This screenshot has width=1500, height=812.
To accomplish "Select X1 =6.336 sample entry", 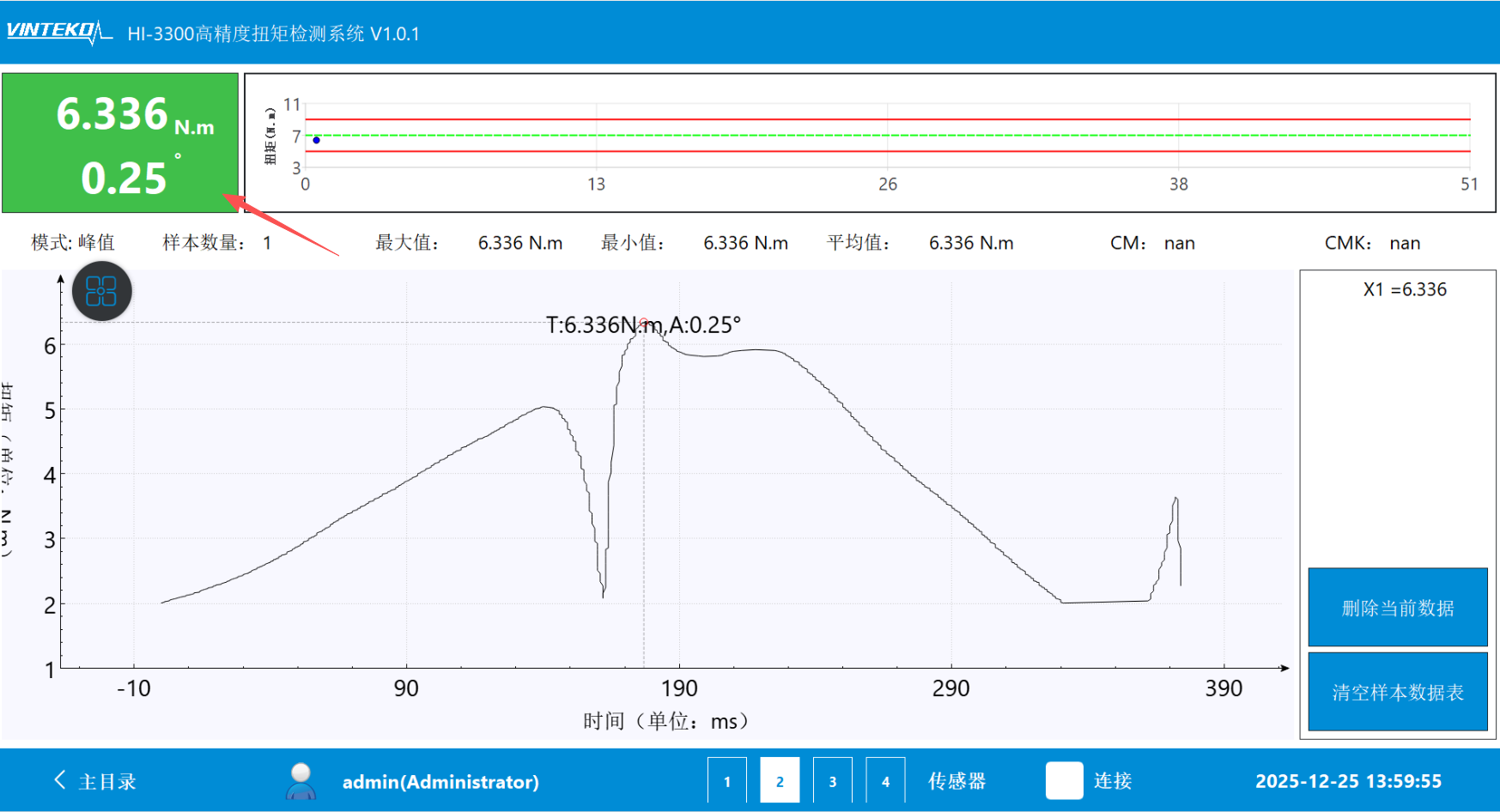I will 1404,290.
